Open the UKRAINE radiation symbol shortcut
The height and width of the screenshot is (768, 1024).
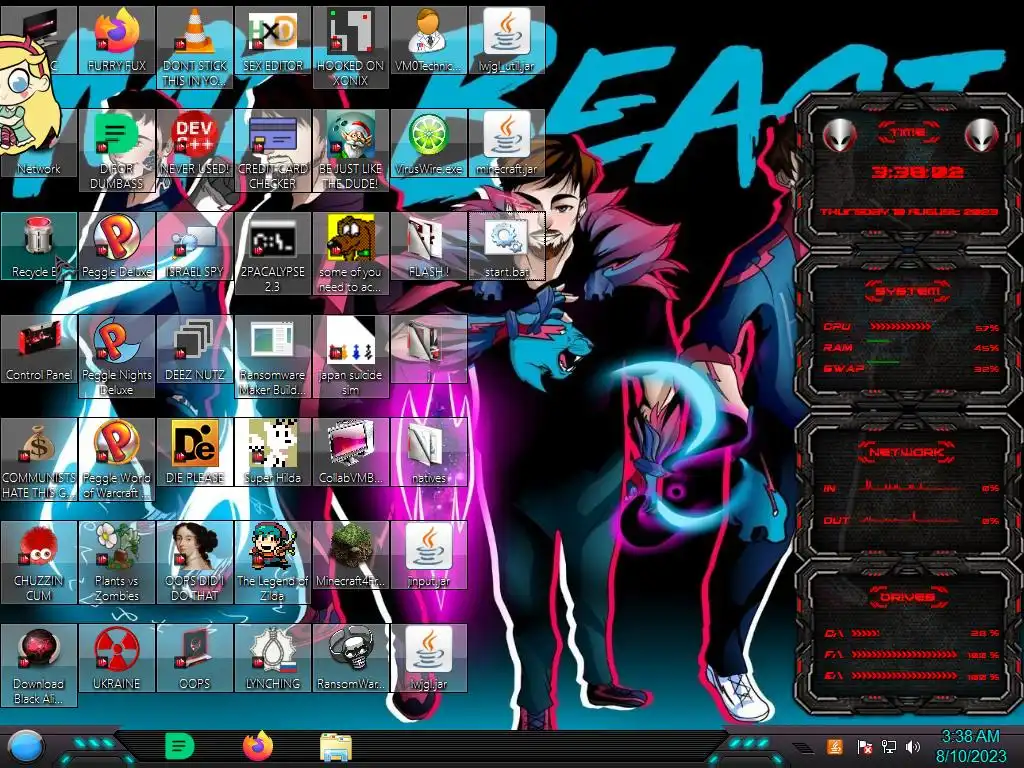pos(117,658)
